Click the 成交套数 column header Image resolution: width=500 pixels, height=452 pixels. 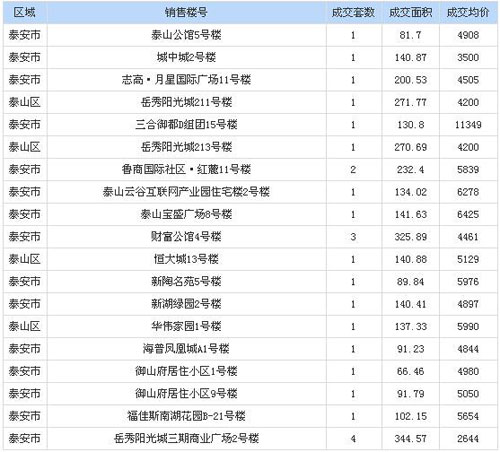click(353, 12)
